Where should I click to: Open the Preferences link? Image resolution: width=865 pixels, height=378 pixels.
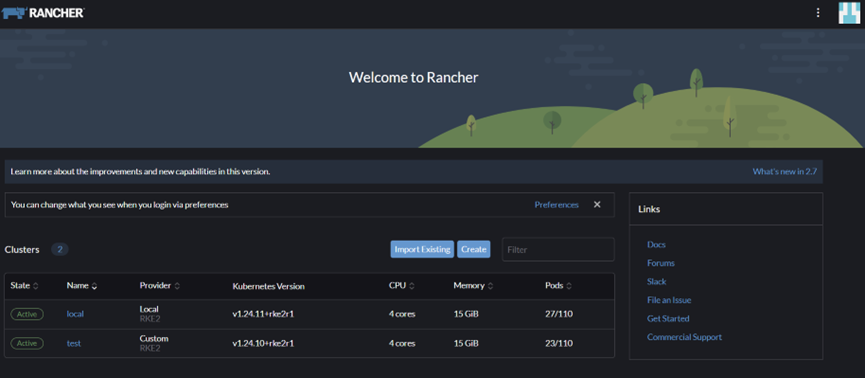coord(557,205)
